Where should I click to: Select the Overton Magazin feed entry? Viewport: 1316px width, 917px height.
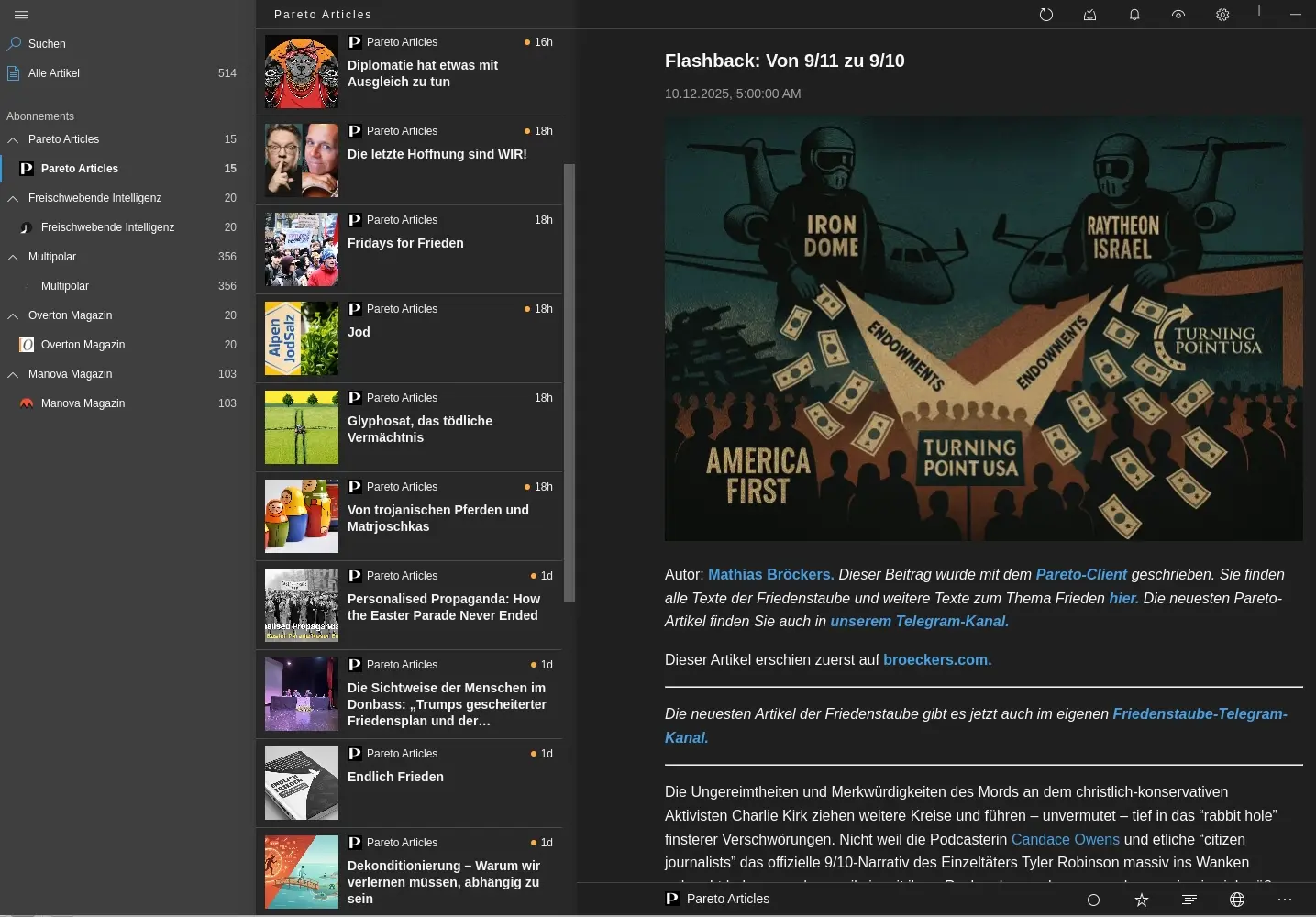click(x=83, y=345)
